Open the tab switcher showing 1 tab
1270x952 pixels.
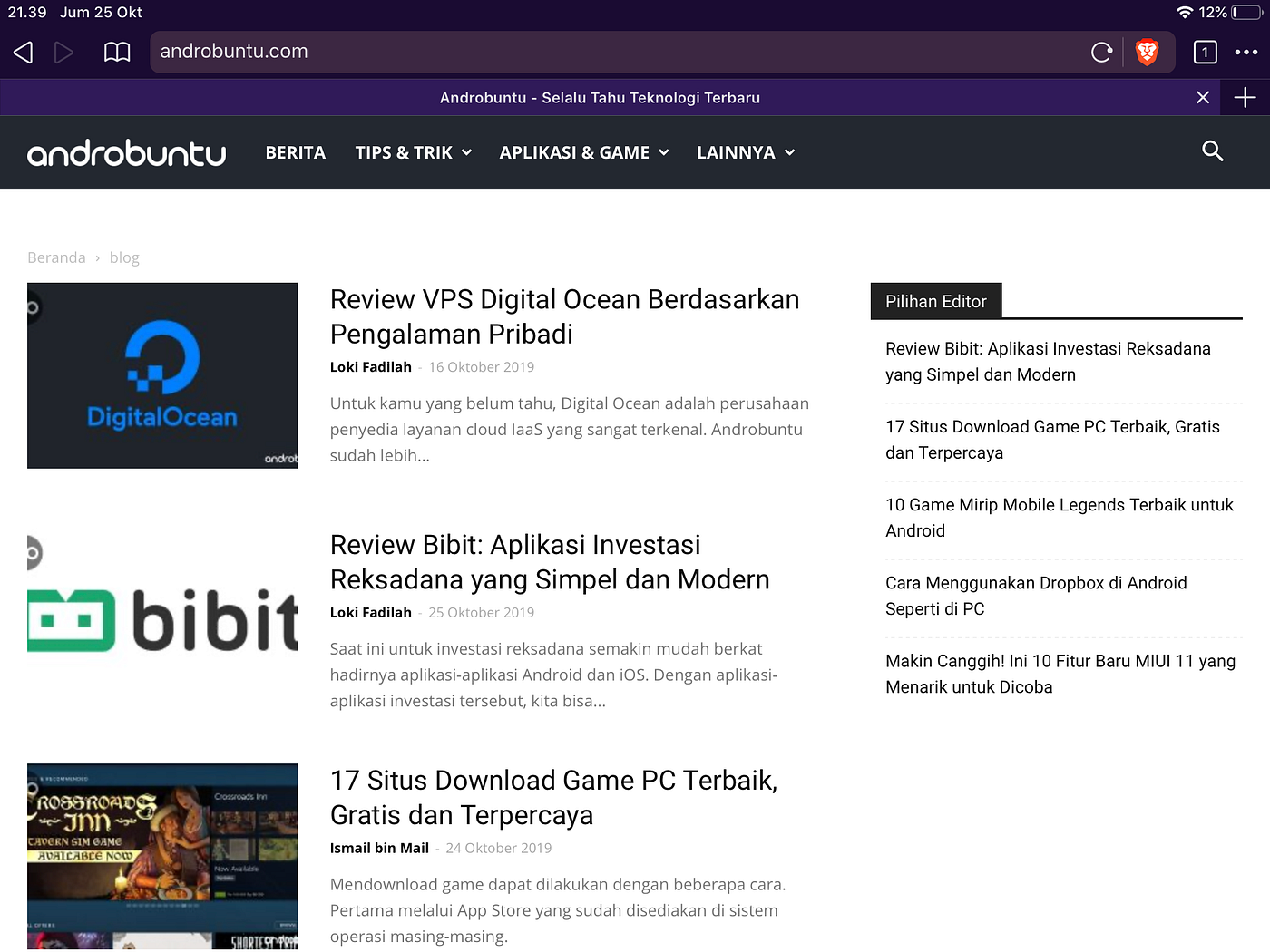click(1205, 53)
